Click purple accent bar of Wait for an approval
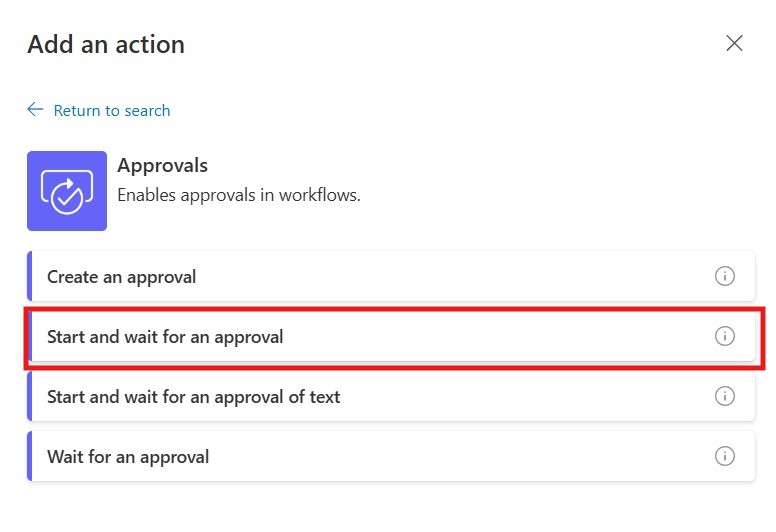This screenshot has height=532, width=776. point(30,457)
